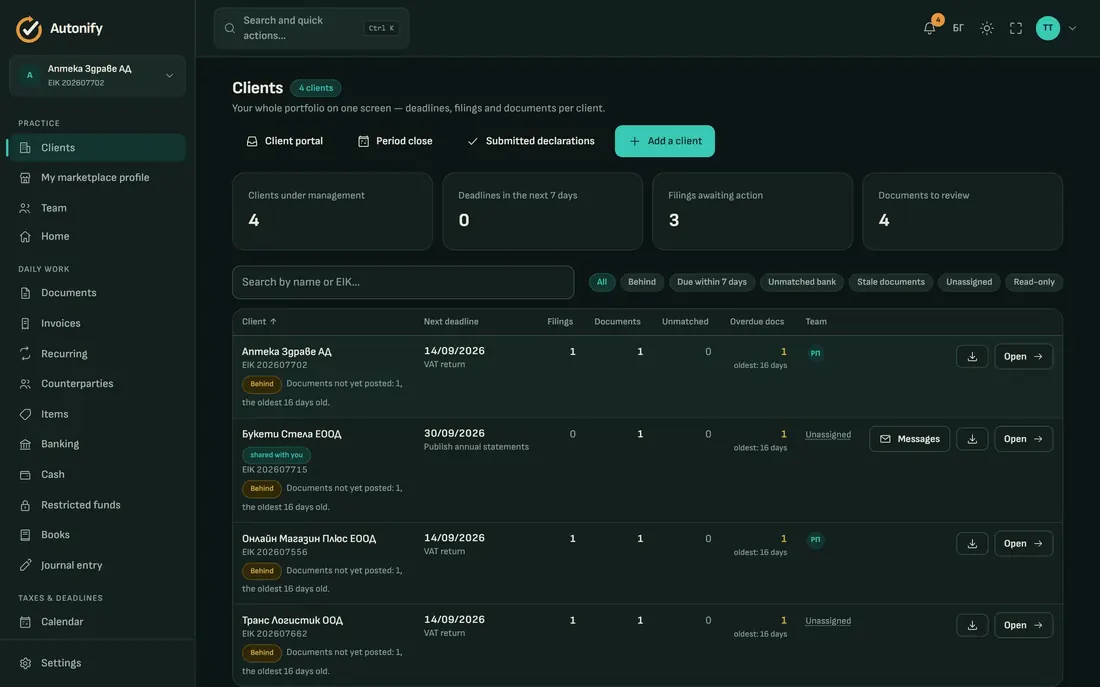Click the Journal entry pencil icon
1100x687 pixels.
click(25, 565)
